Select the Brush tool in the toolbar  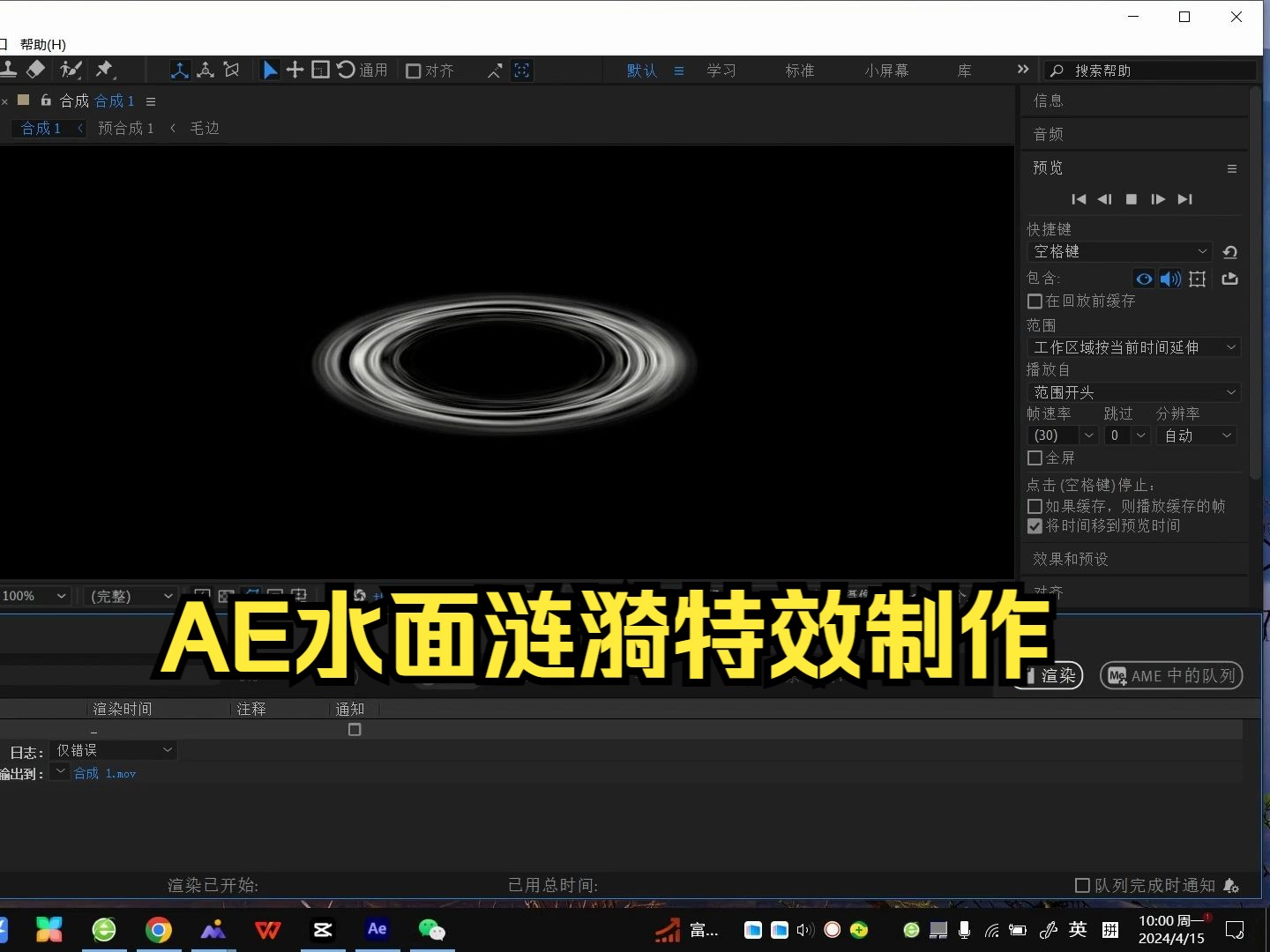click(71, 70)
